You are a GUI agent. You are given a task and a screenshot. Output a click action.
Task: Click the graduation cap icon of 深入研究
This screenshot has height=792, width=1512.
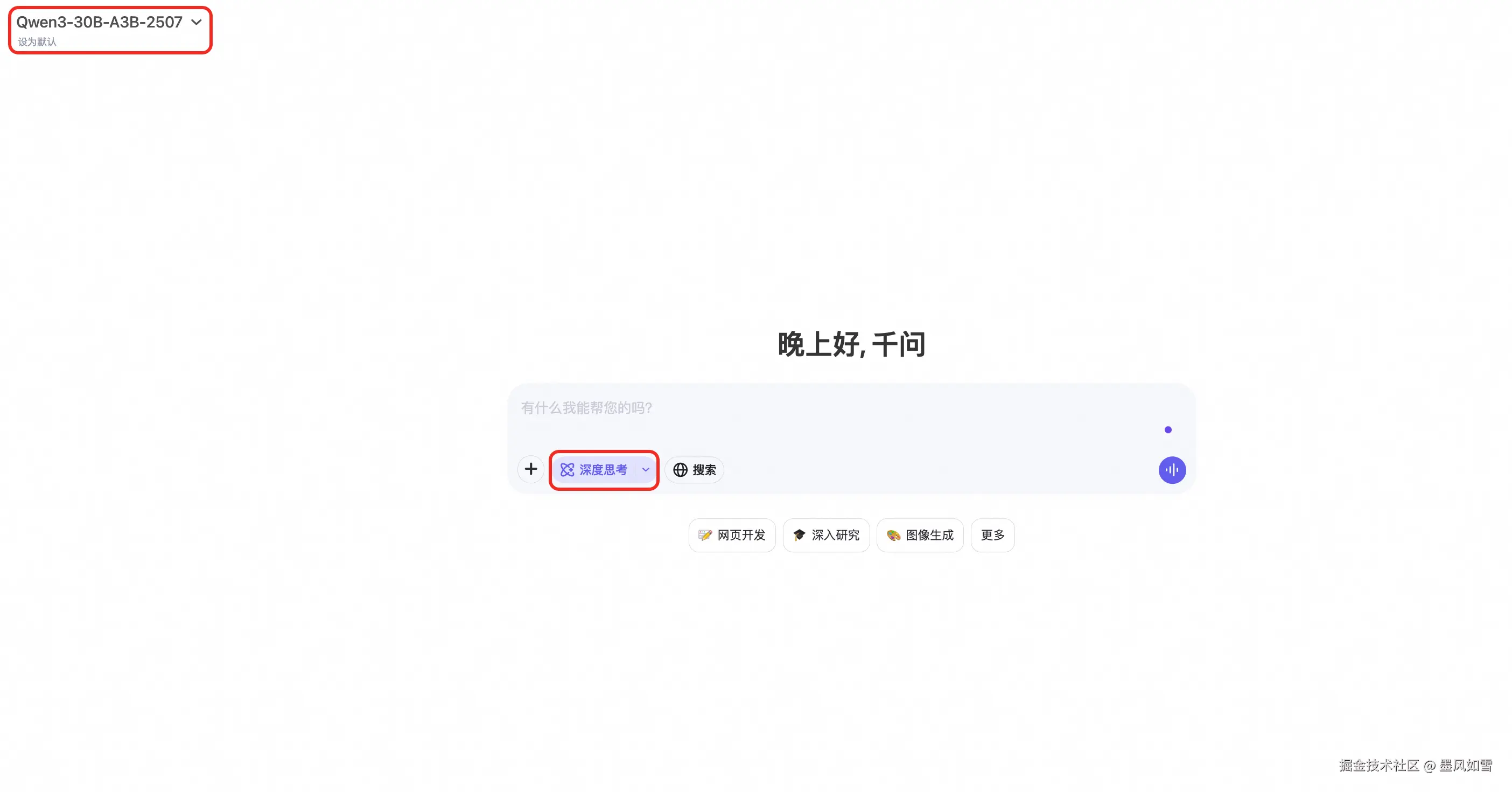pos(799,535)
